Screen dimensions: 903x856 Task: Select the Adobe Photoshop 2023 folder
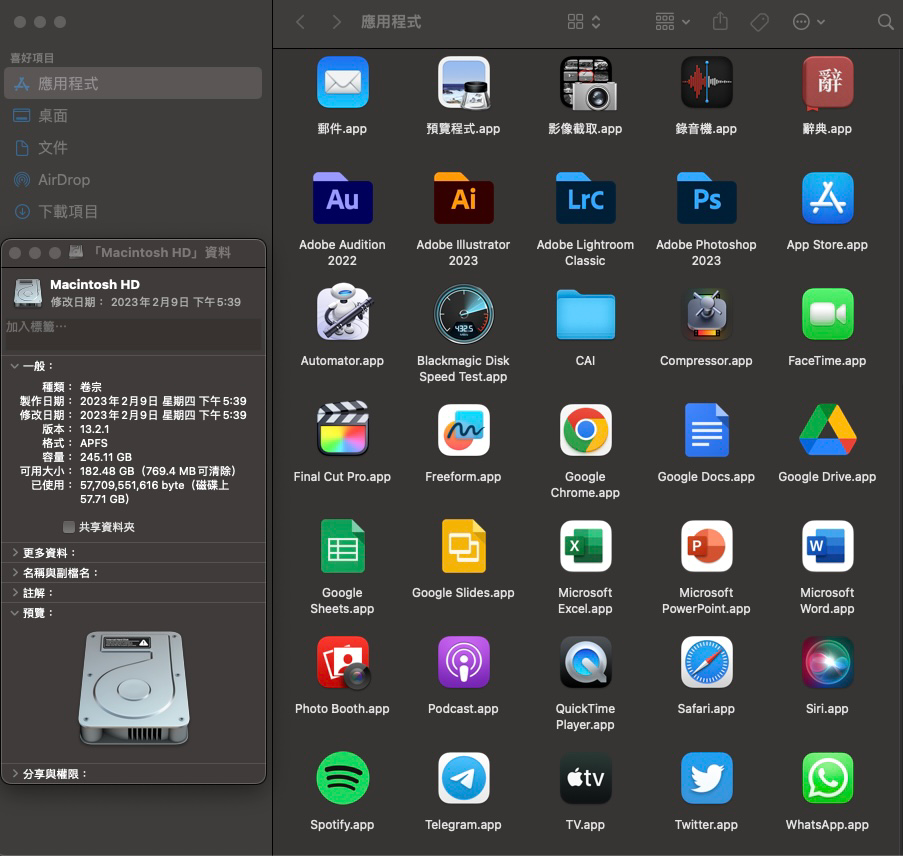(707, 198)
